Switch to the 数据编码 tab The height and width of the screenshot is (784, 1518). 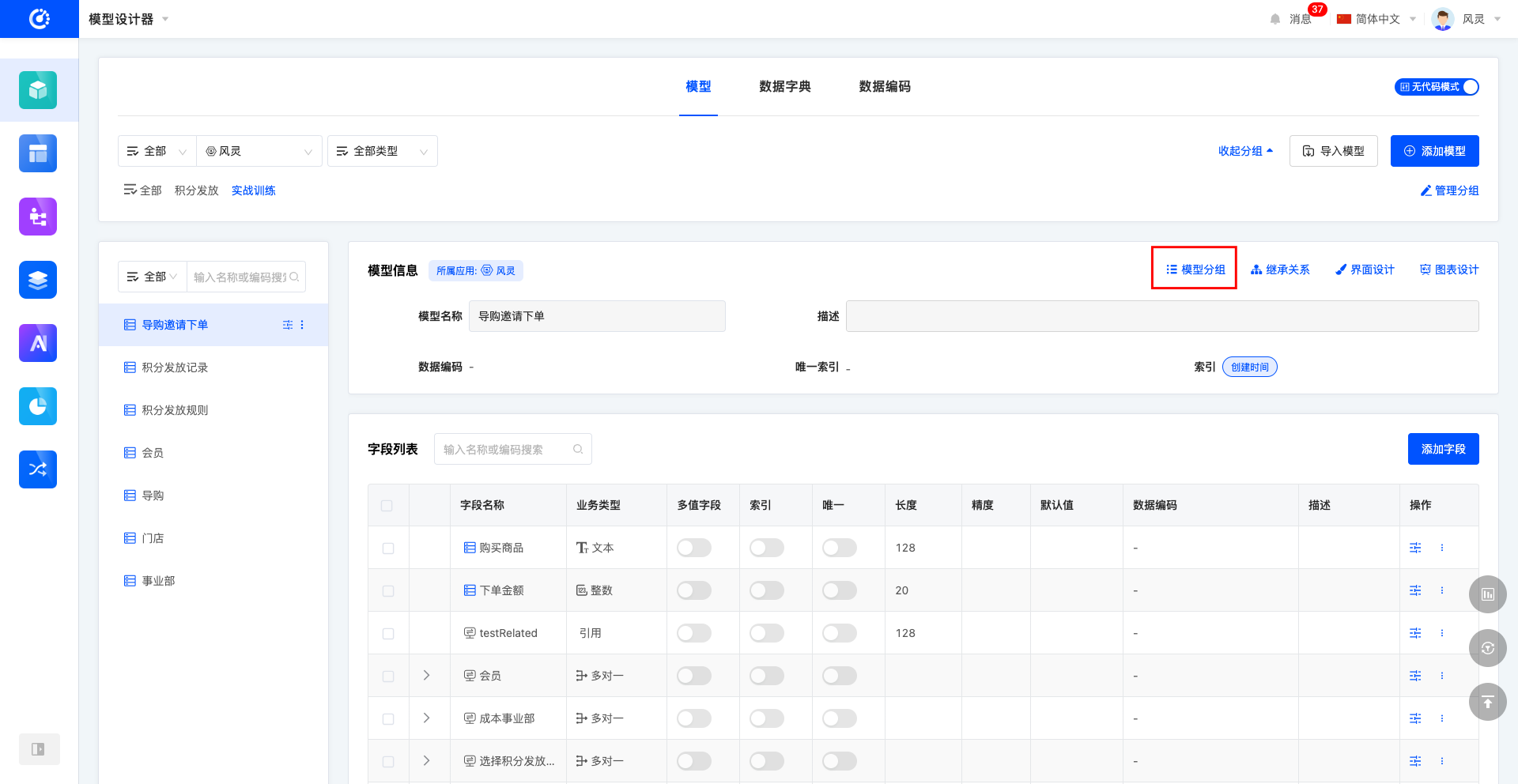(884, 86)
